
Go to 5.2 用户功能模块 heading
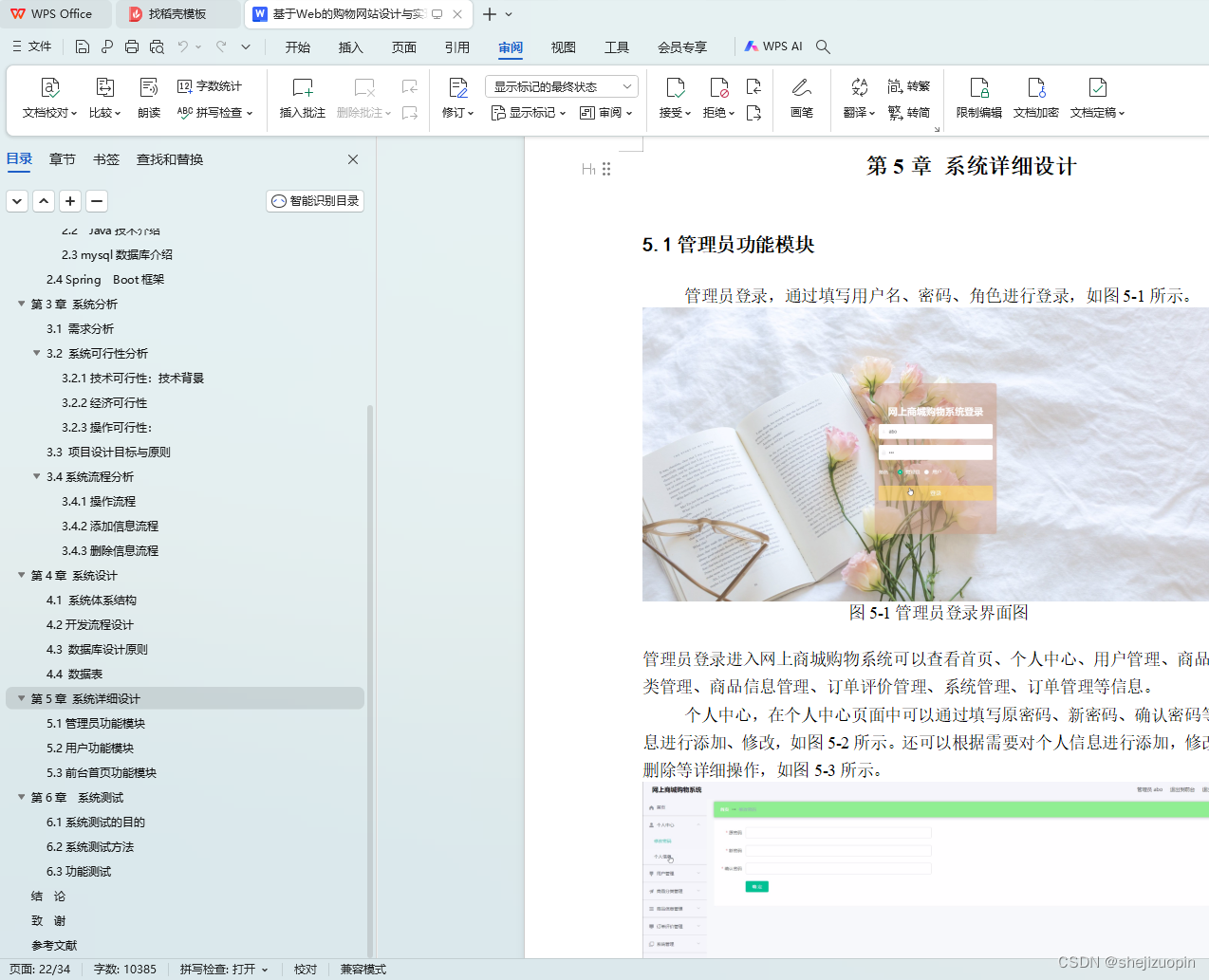pos(90,748)
